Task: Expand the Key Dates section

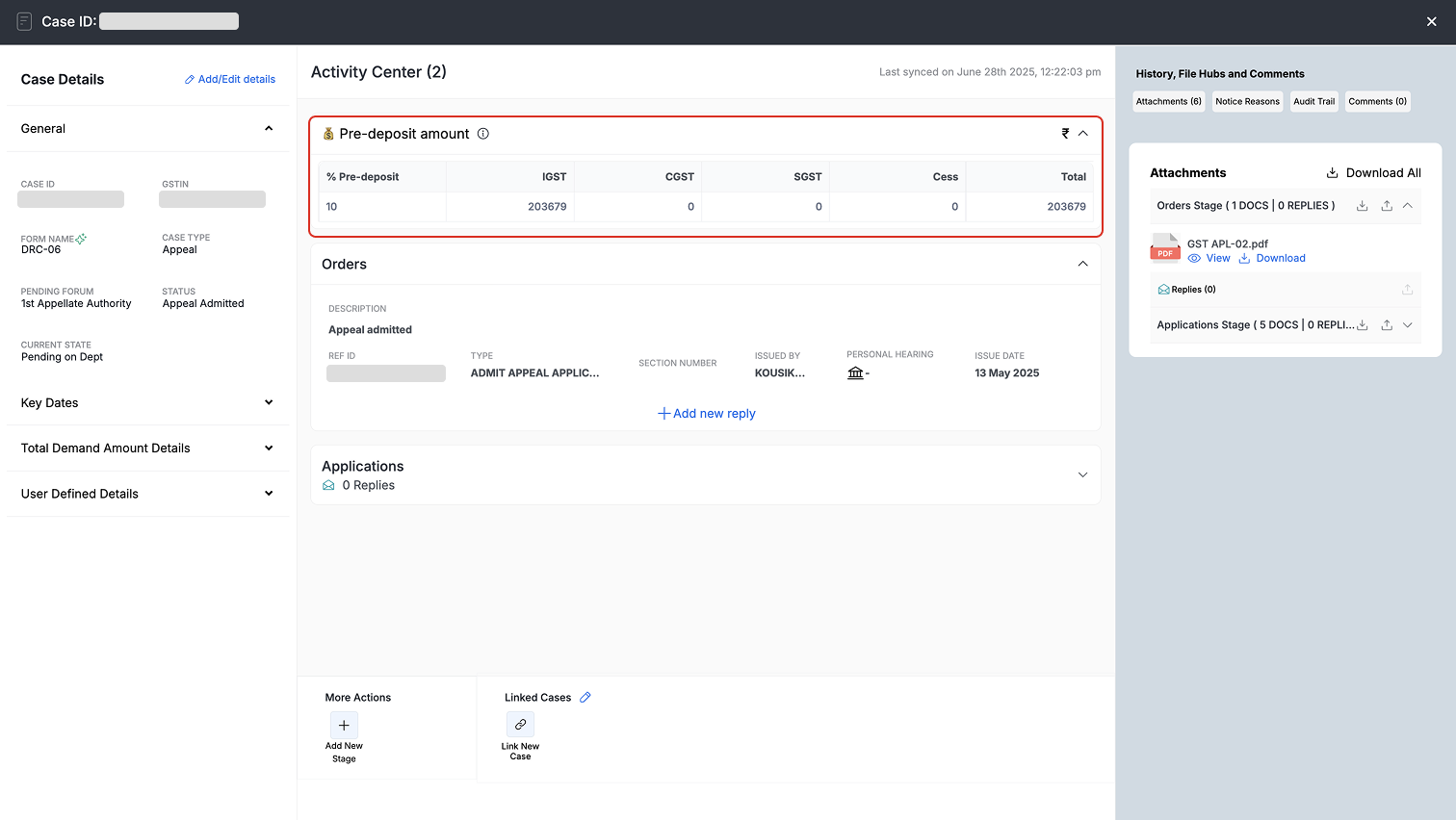Action: pos(269,402)
